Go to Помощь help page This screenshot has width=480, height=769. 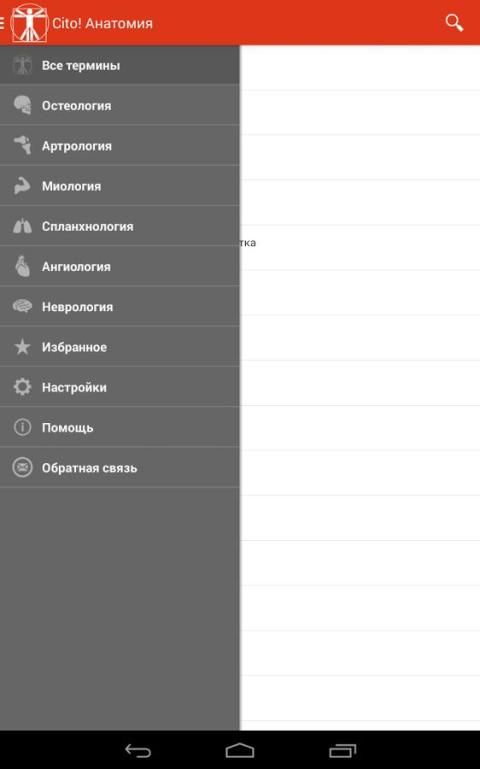click(x=120, y=427)
